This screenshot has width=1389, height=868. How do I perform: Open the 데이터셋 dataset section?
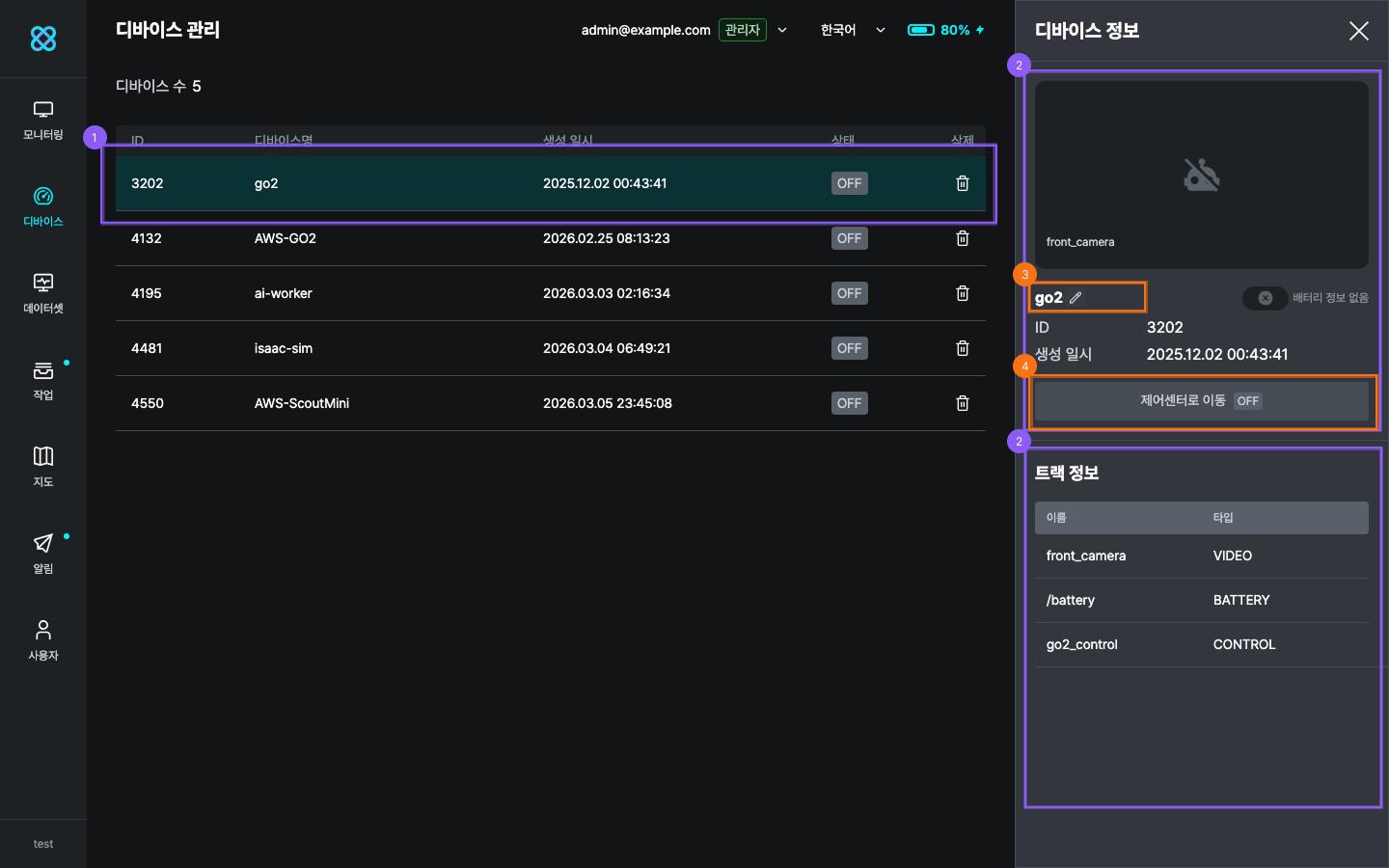click(x=43, y=293)
